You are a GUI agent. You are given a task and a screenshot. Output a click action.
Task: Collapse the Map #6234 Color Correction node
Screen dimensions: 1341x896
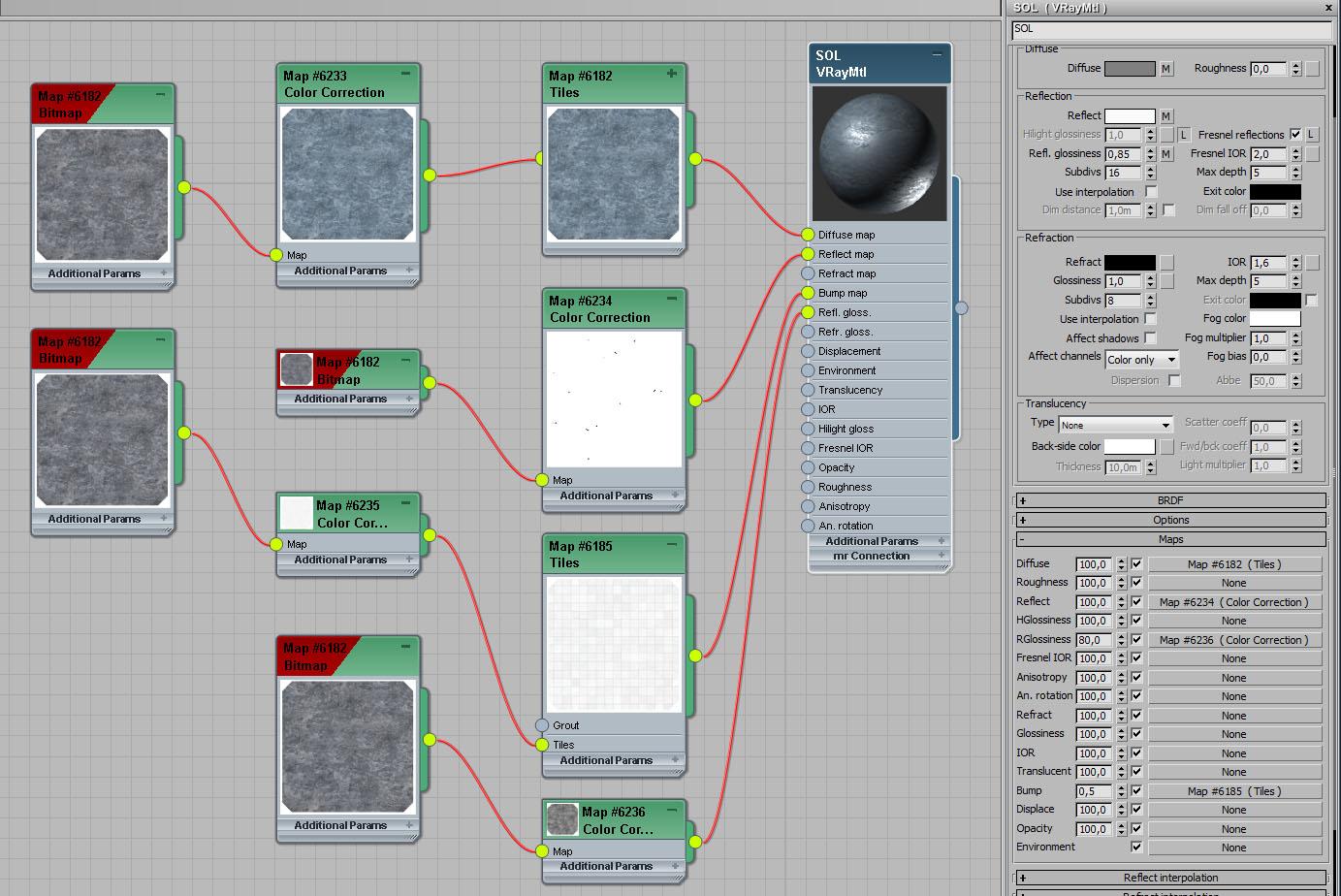pos(671,299)
